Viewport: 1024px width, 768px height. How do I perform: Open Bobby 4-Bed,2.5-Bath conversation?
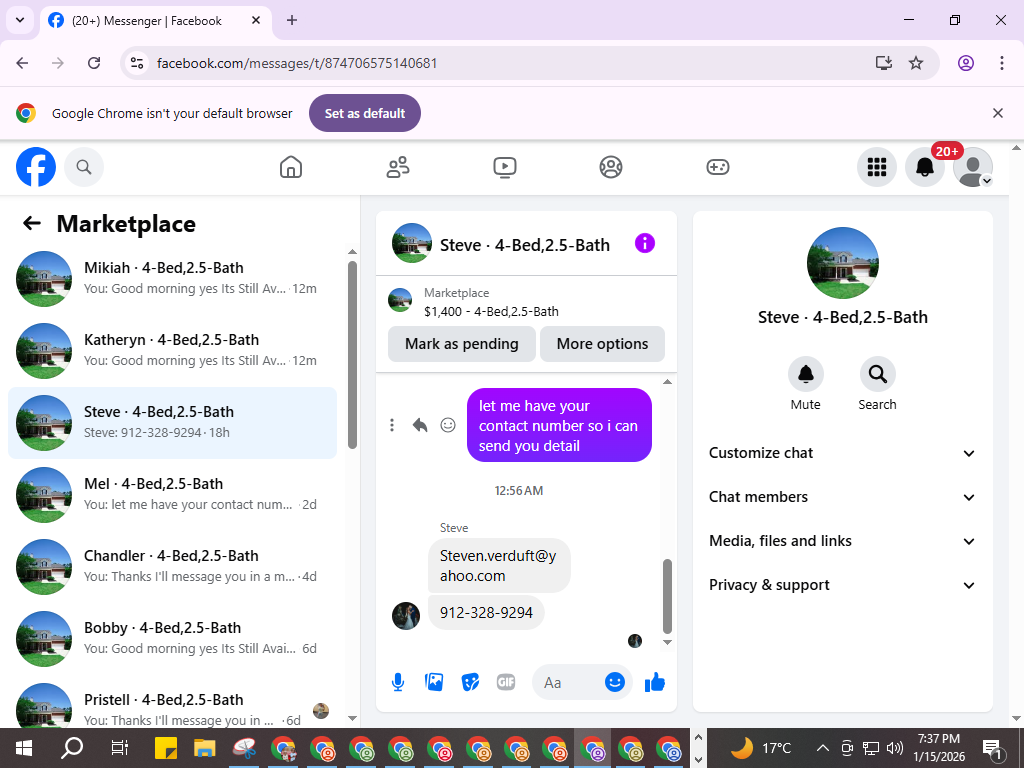click(x=172, y=639)
